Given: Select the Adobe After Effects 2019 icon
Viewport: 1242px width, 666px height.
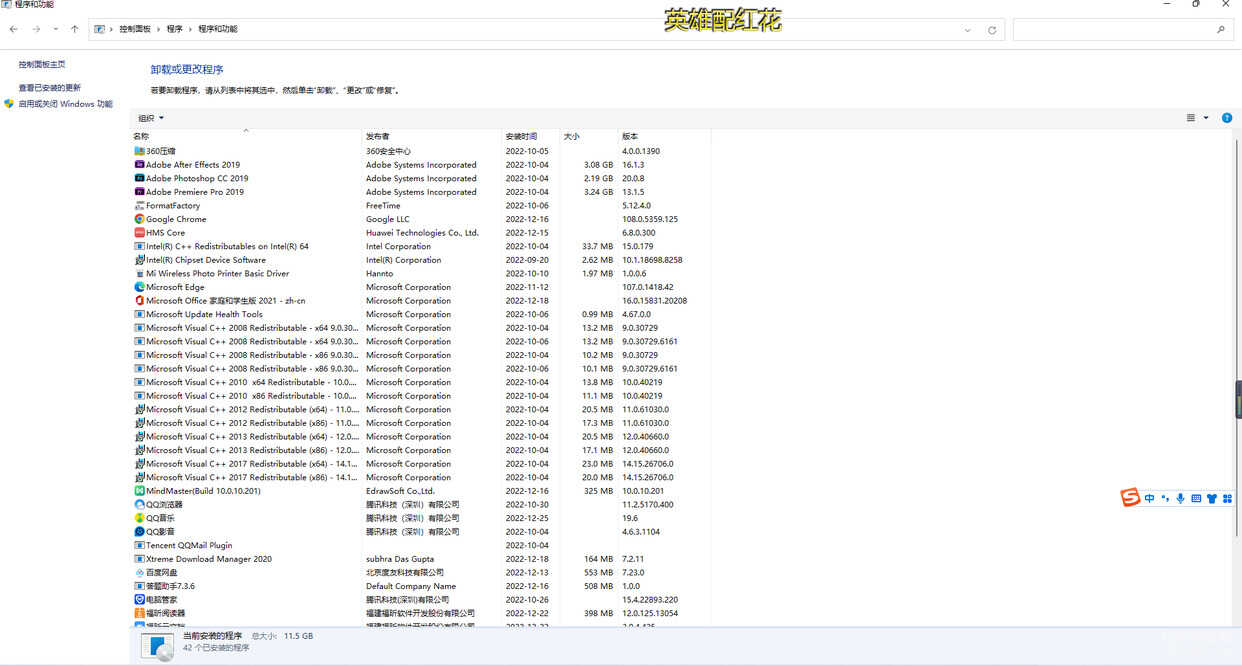Looking at the screenshot, I should click(x=139, y=165).
